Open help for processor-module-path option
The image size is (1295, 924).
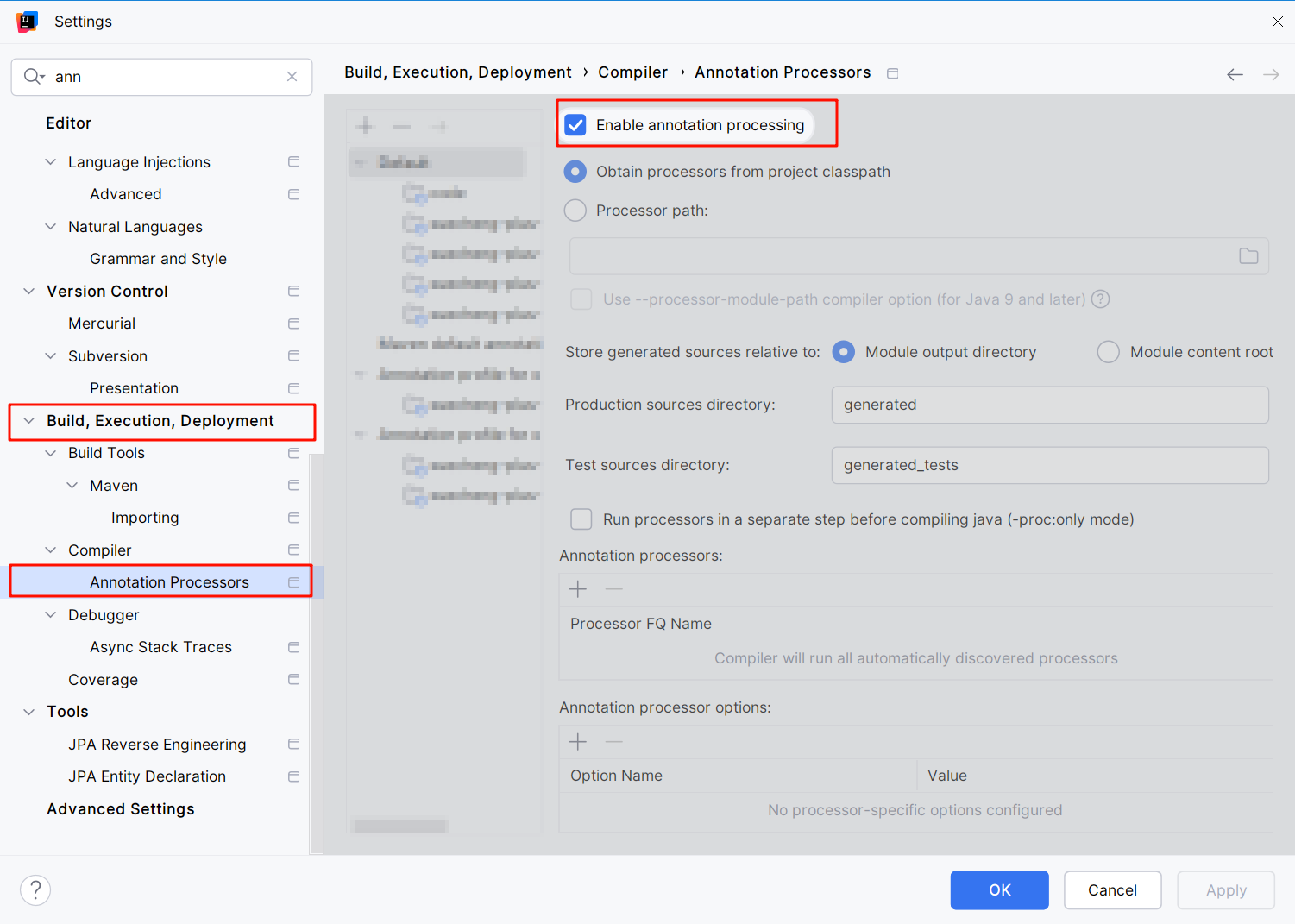coord(1100,299)
